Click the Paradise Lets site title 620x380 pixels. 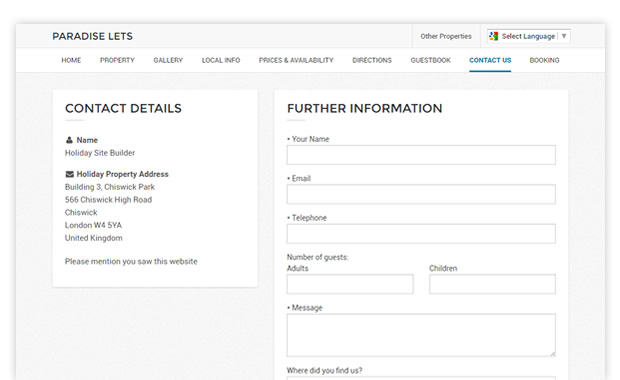[93, 36]
